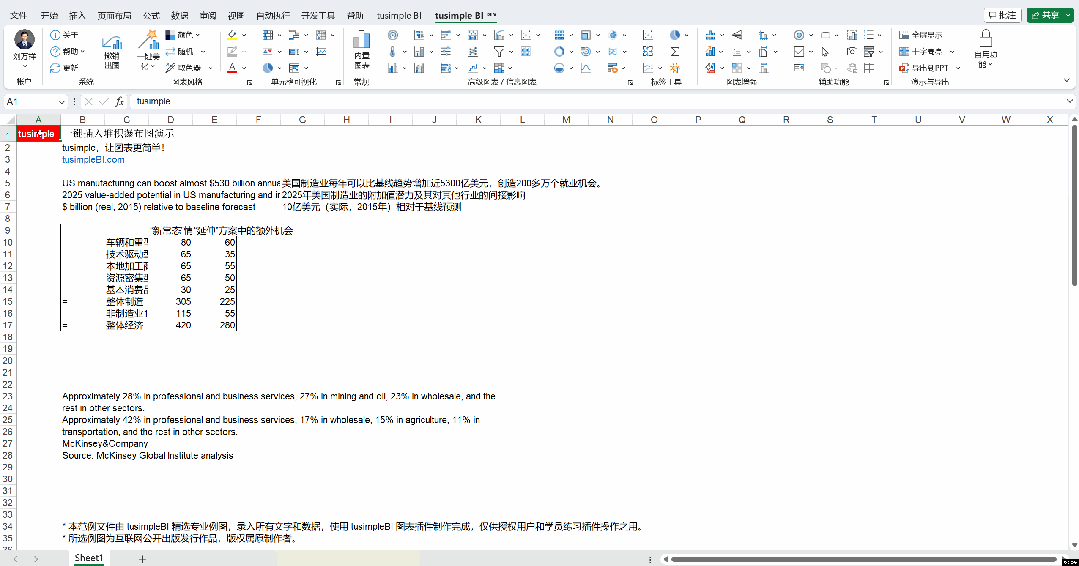Click the insert function fx icon
The width and height of the screenshot is (1079, 566).
point(119,101)
